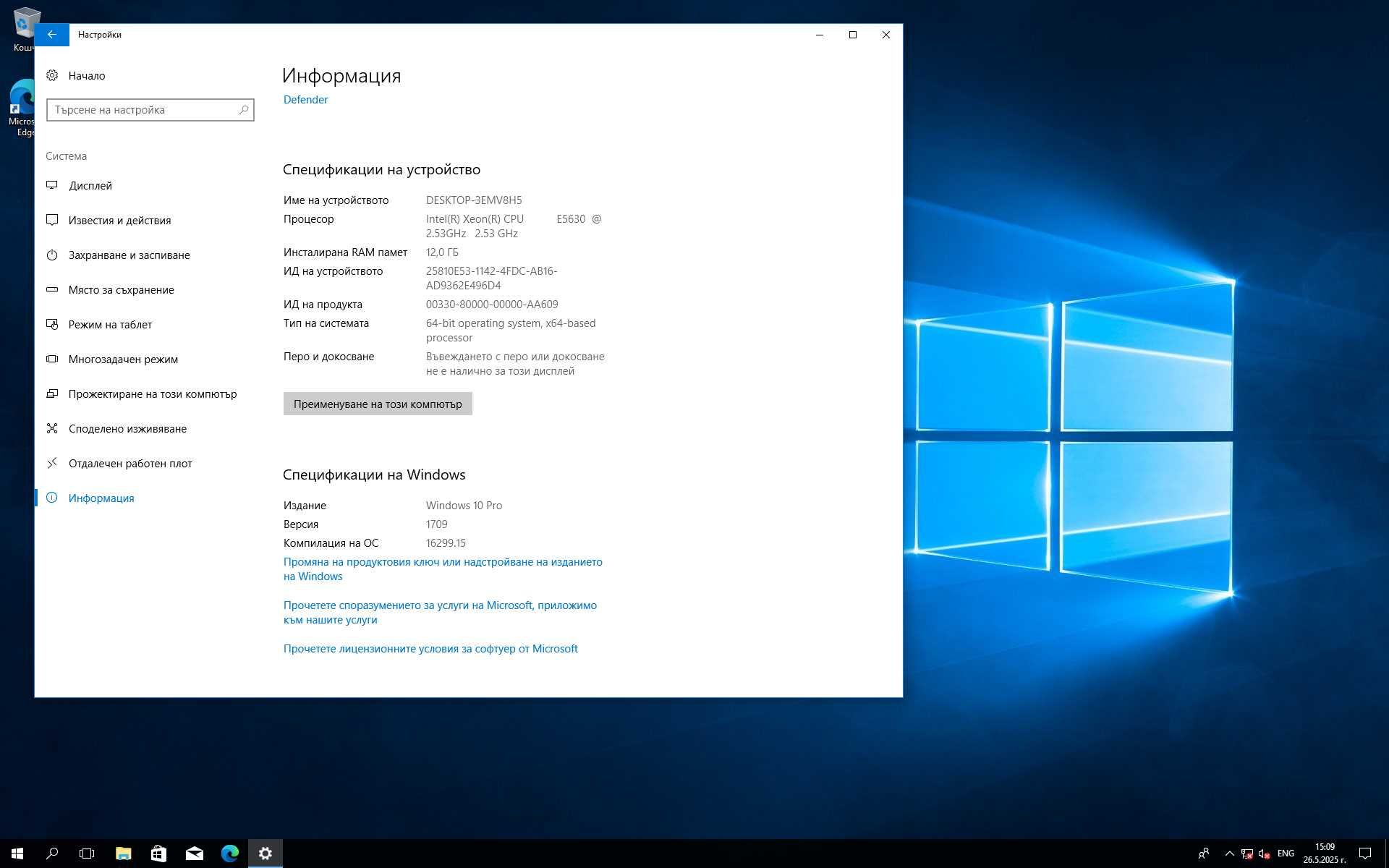Click the storage icon for Място за съхранение
Image resolution: width=1389 pixels, height=868 pixels.
point(52,289)
